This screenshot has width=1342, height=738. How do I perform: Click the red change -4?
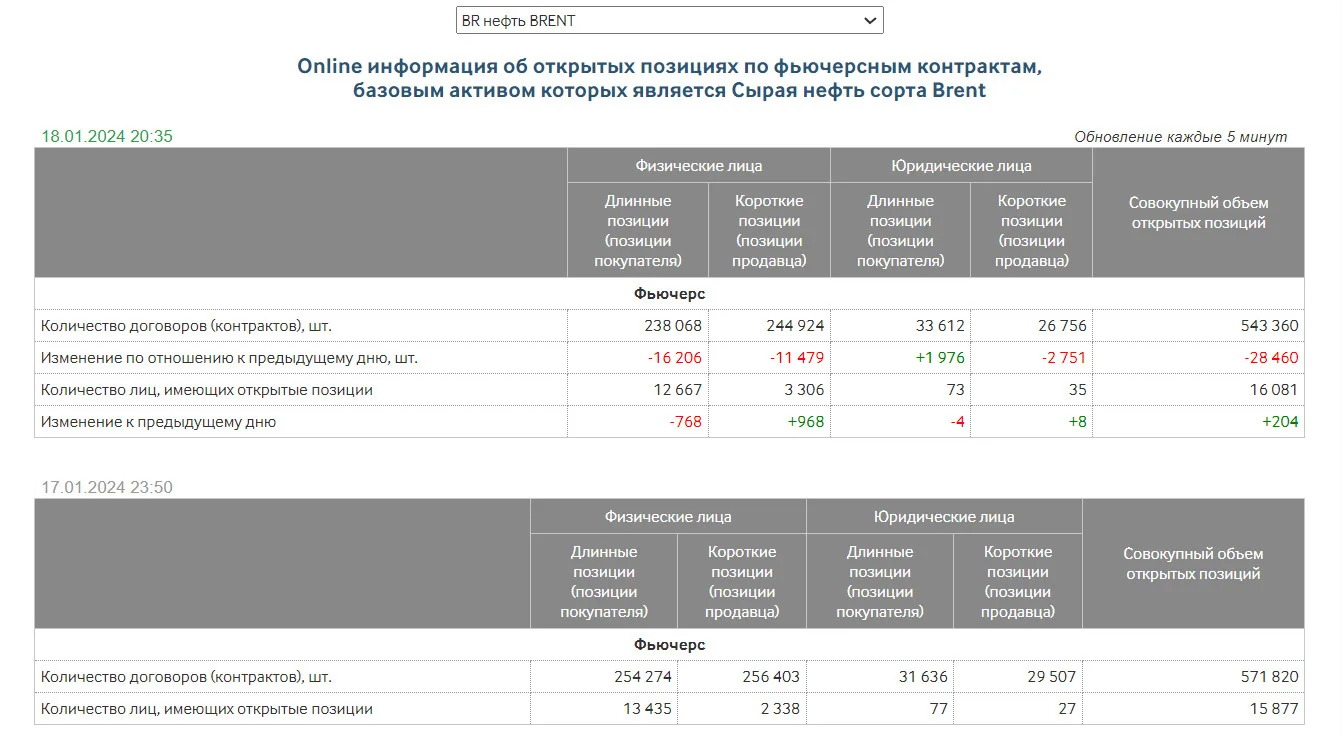pos(957,422)
